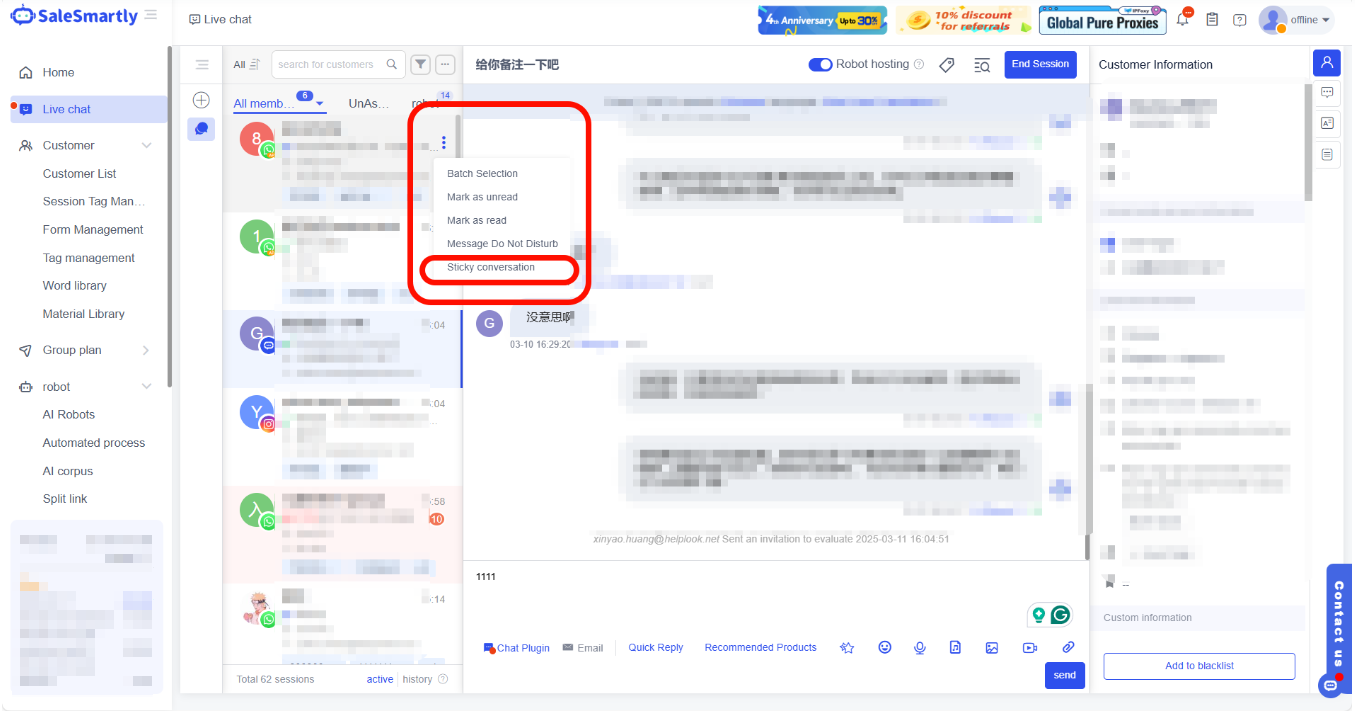The image size is (1355, 712).
Task: Click the End Session button
Action: point(1040,64)
